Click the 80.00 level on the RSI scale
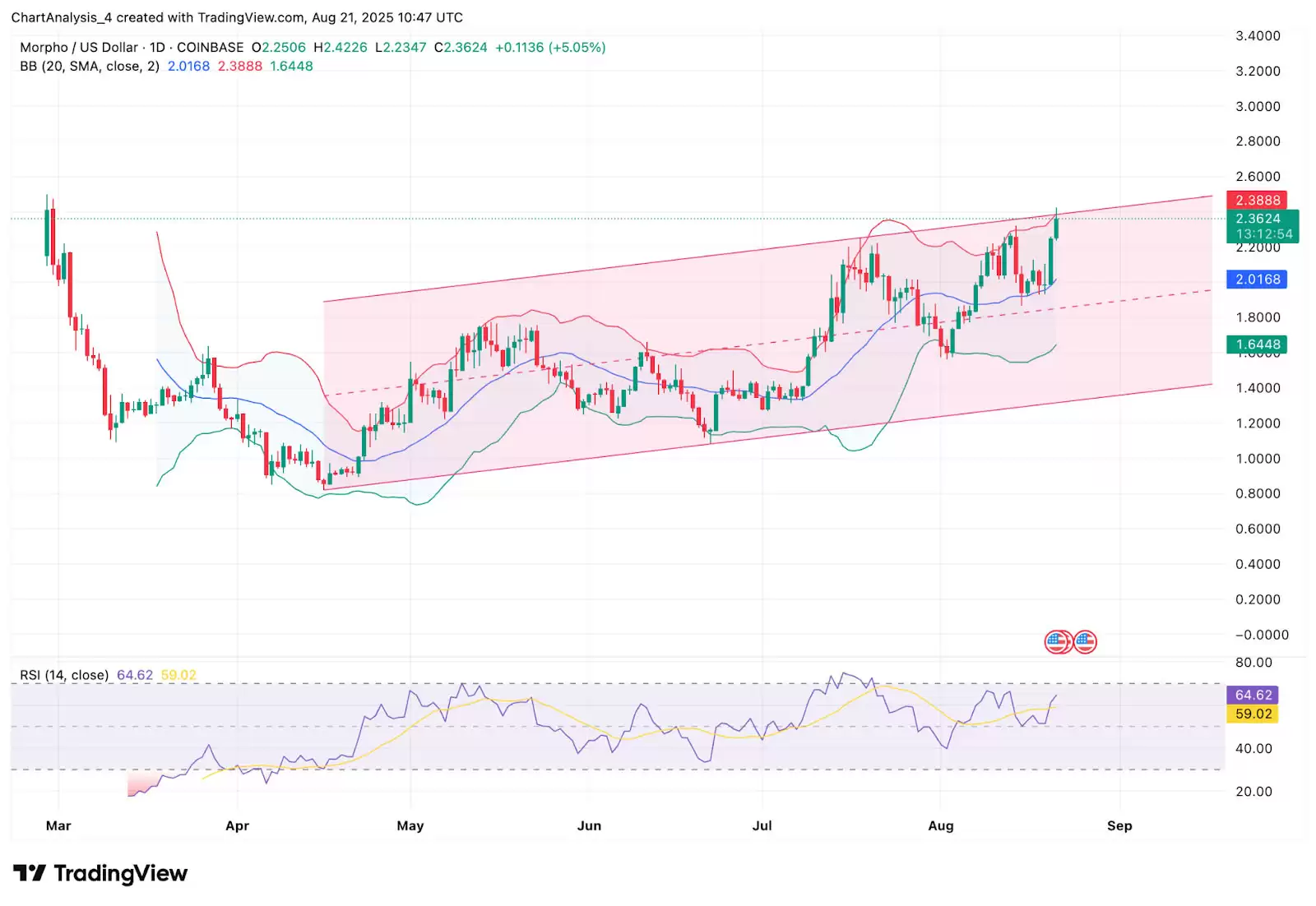The image size is (1316, 906). tap(1253, 663)
